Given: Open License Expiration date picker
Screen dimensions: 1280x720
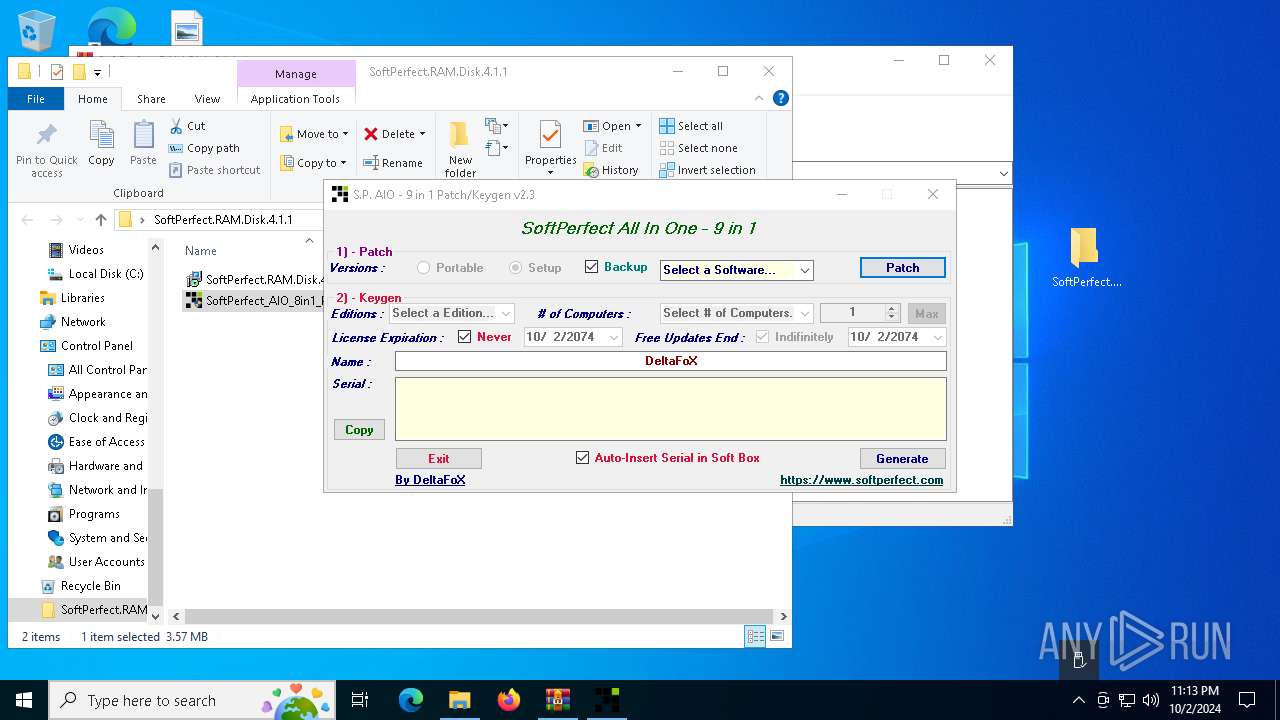Looking at the screenshot, I should [x=573, y=337].
